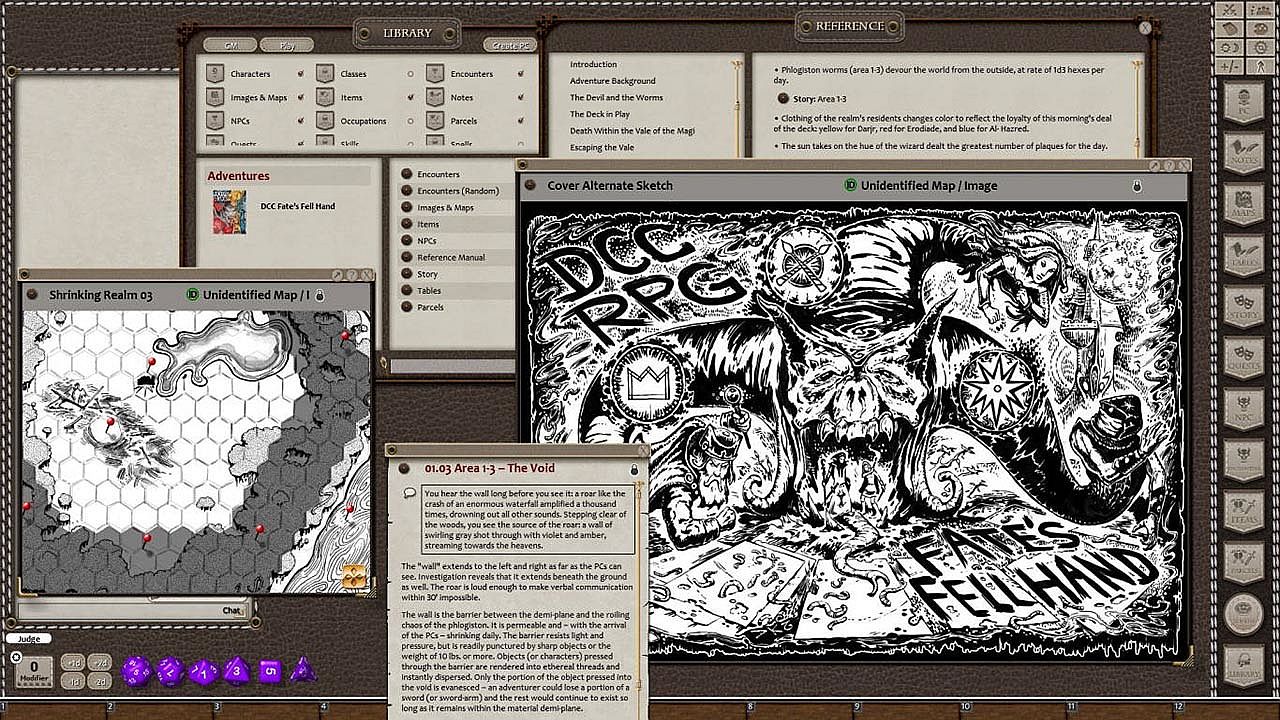The height and width of the screenshot is (720, 1280).
Task: Click the purple d4 pyramid die
Action: (303, 670)
